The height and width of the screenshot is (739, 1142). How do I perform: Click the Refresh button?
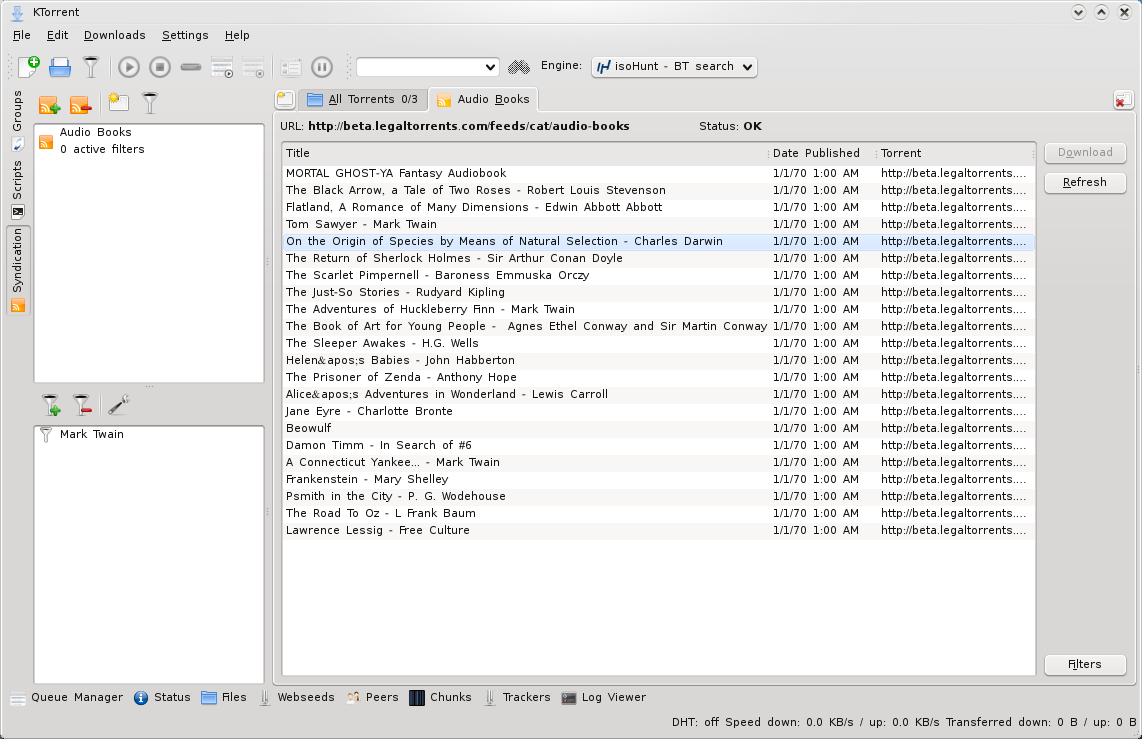[1085, 182]
